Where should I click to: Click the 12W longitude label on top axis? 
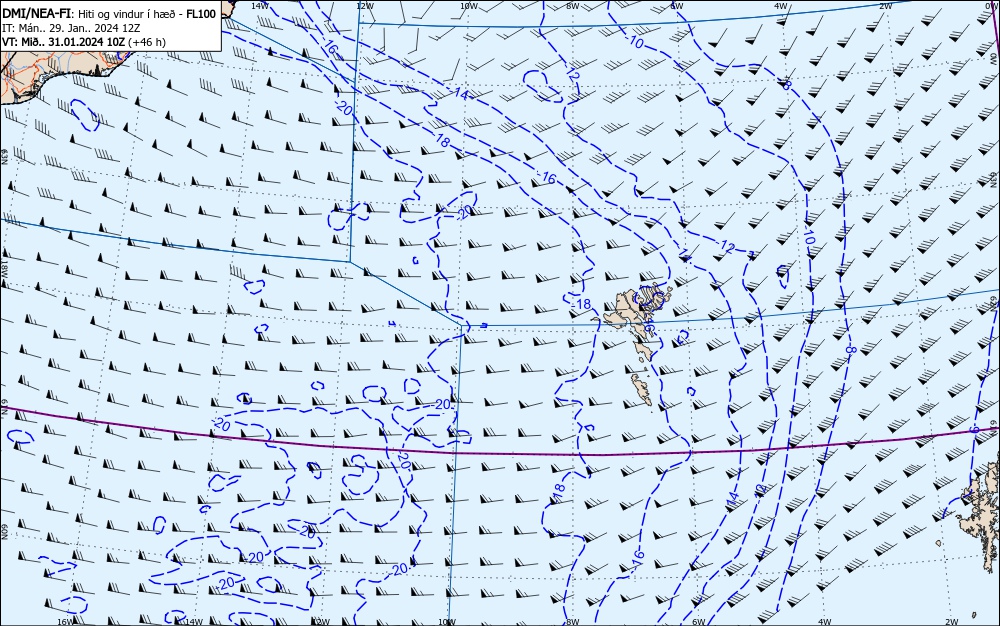click(x=364, y=6)
